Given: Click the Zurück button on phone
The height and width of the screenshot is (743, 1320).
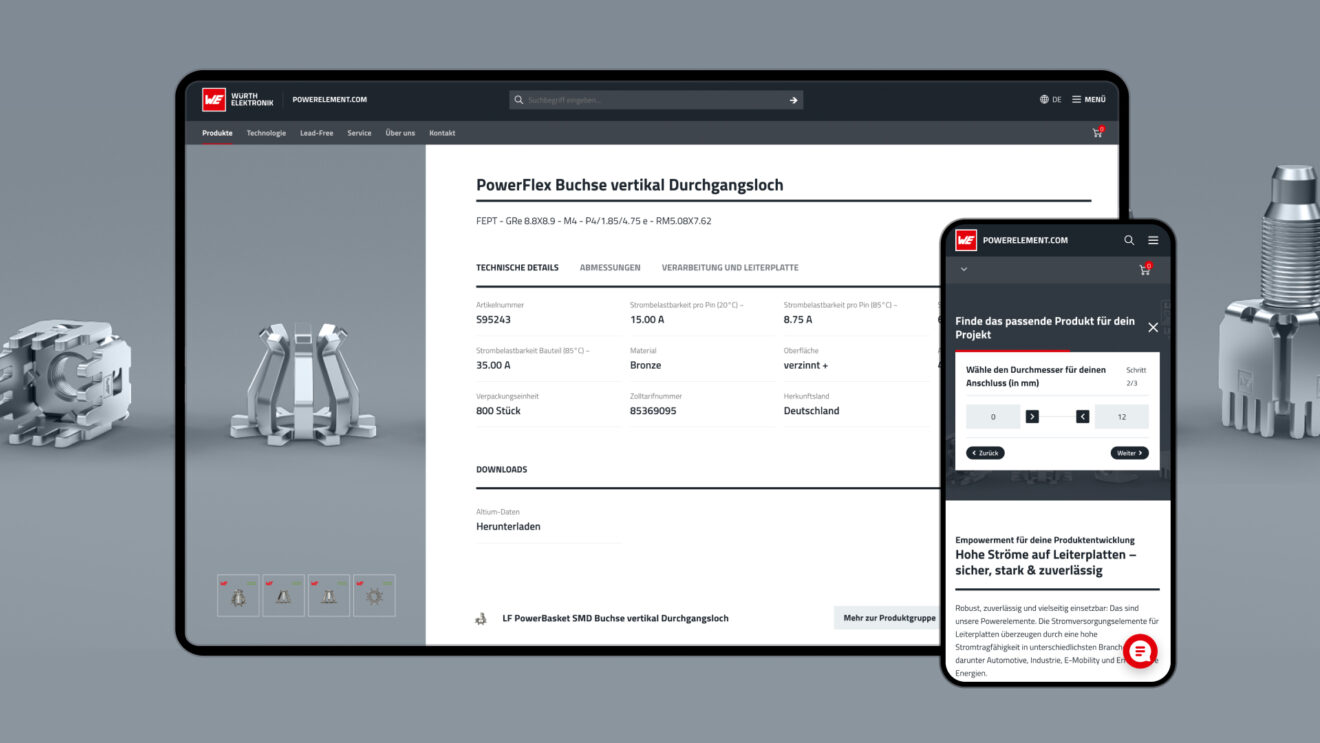Looking at the screenshot, I should [x=985, y=453].
